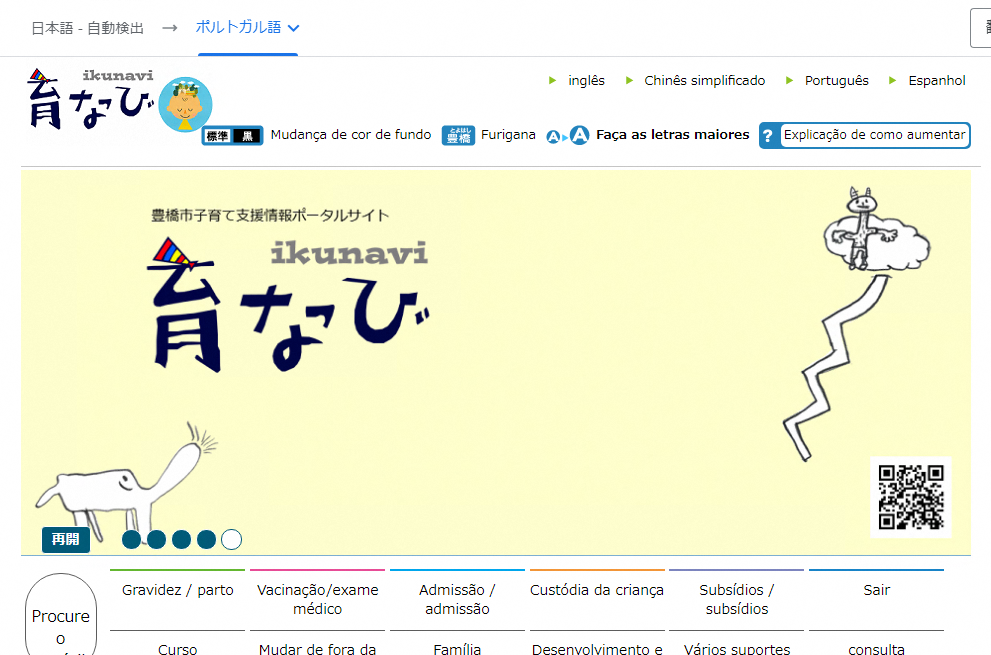This screenshot has width=991, height=655.
Task: Click the QR code on the banner
Action: (910, 496)
